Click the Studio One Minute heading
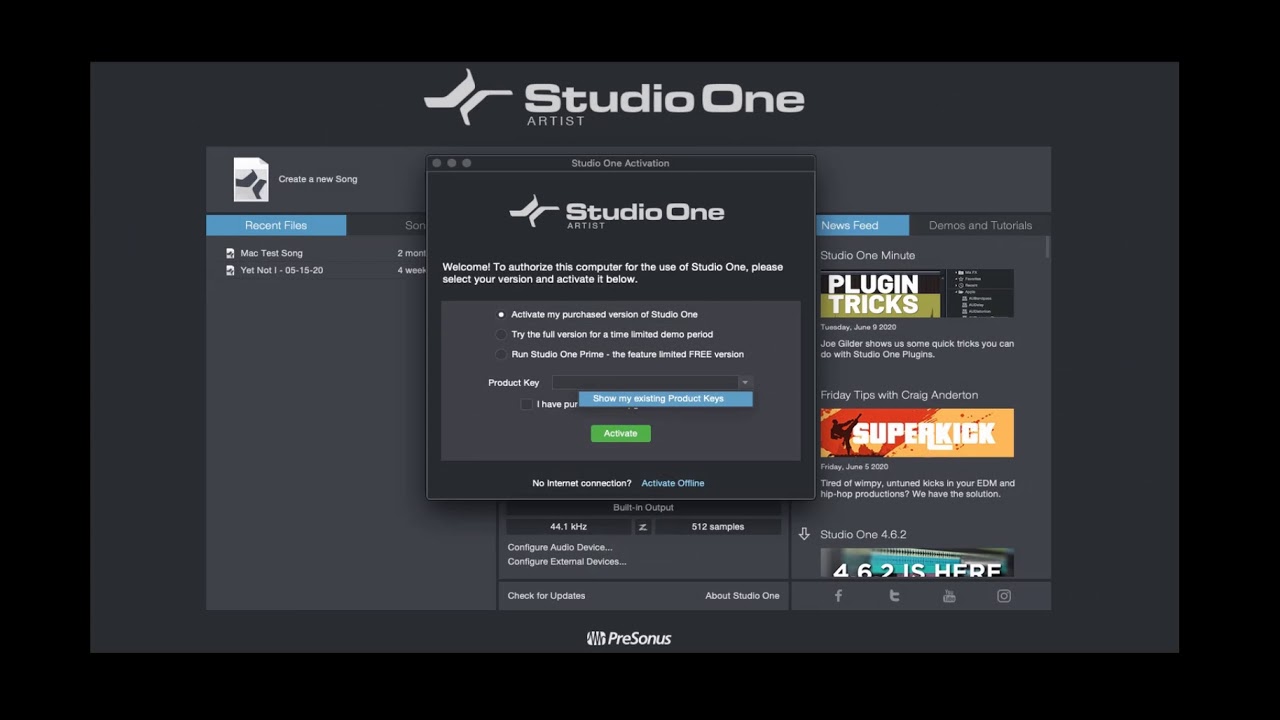 click(x=867, y=255)
